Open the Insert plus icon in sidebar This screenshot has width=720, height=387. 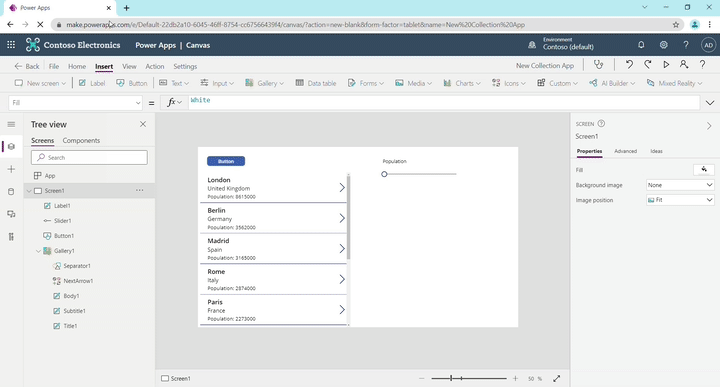(11, 169)
